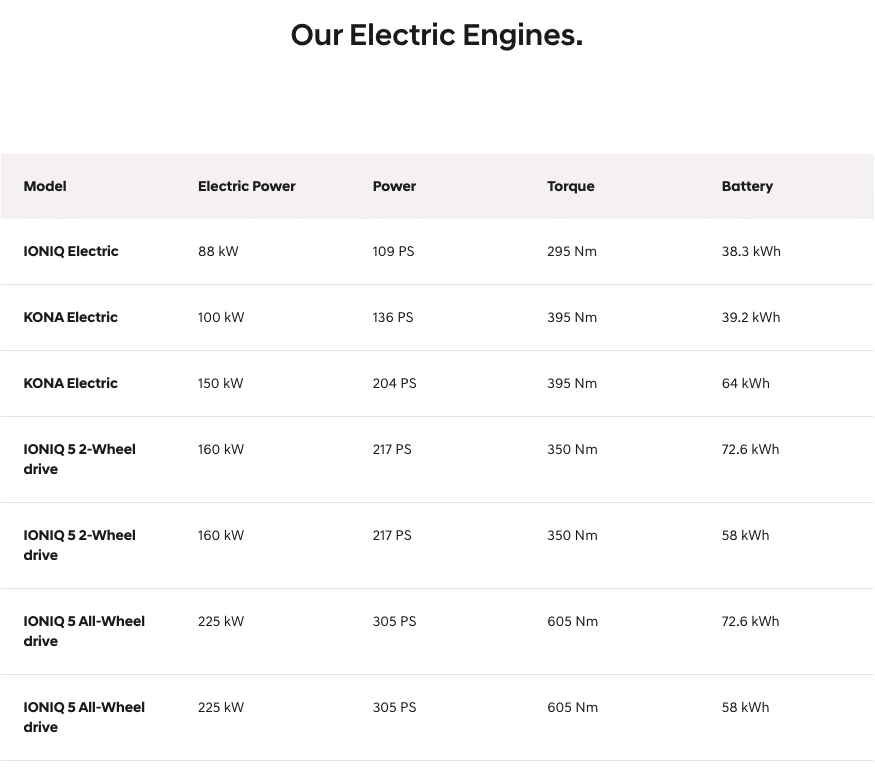Select the 109 PS power value
Image resolution: width=875 pixels, height=771 pixels.
coord(393,252)
